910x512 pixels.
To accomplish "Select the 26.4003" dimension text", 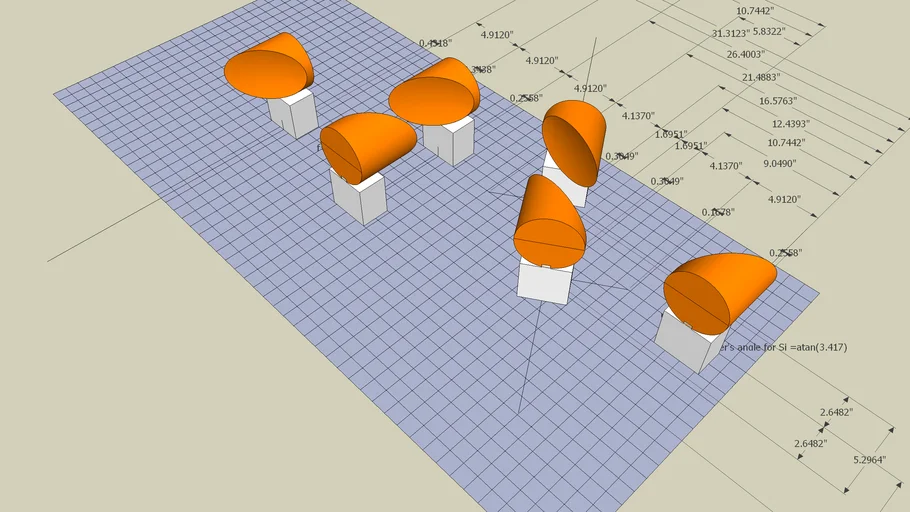I will pyautogui.click(x=745, y=54).
